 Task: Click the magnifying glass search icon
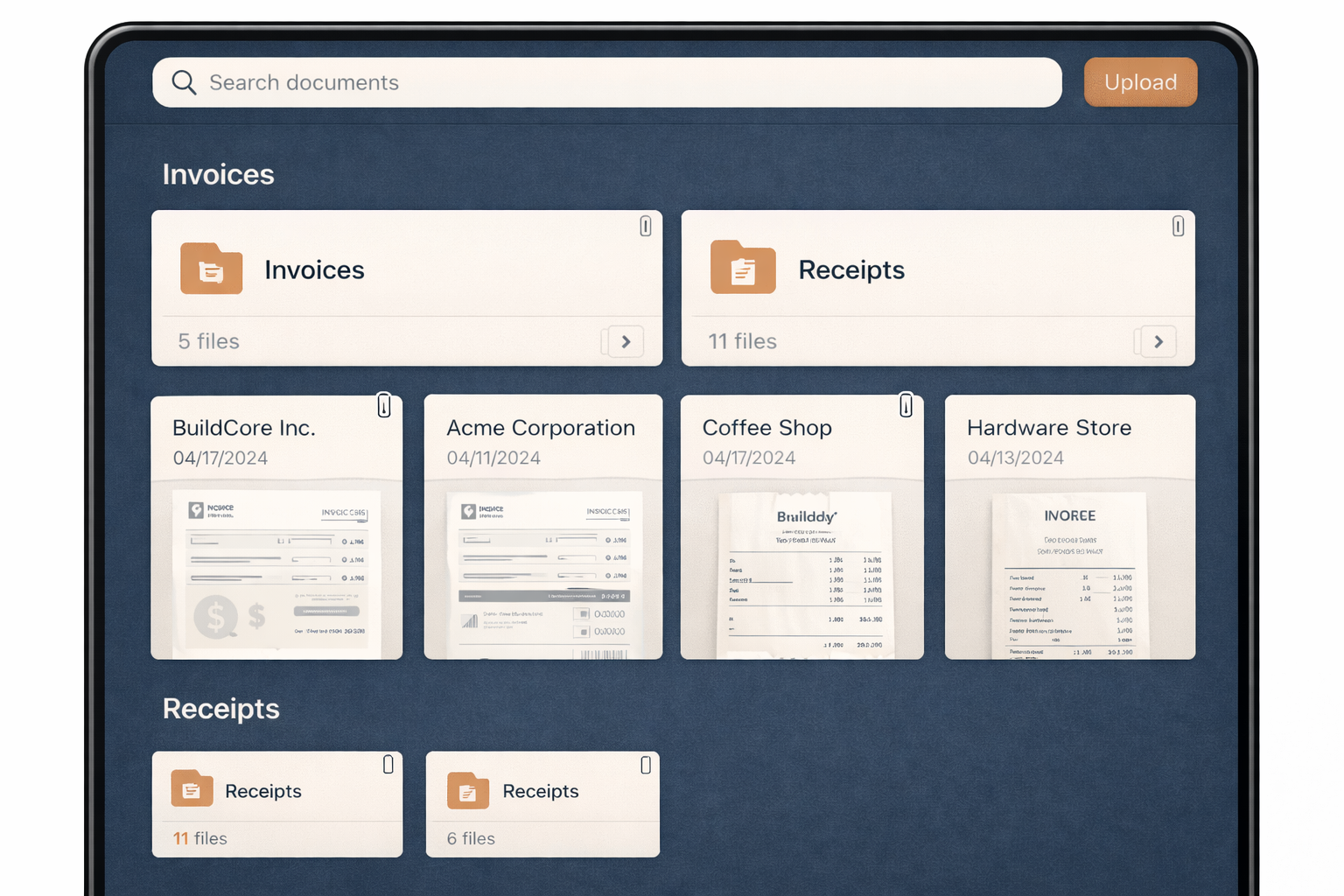pos(184,82)
